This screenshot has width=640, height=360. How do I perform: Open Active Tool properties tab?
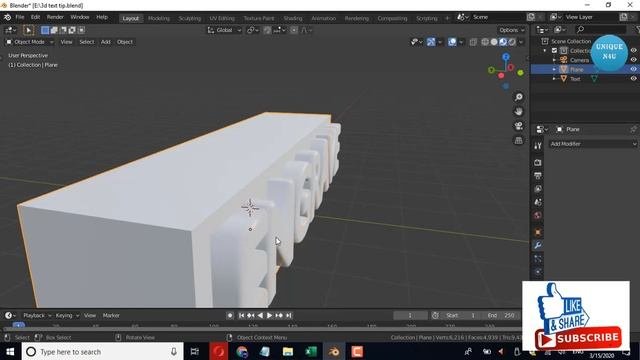point(538,146)
